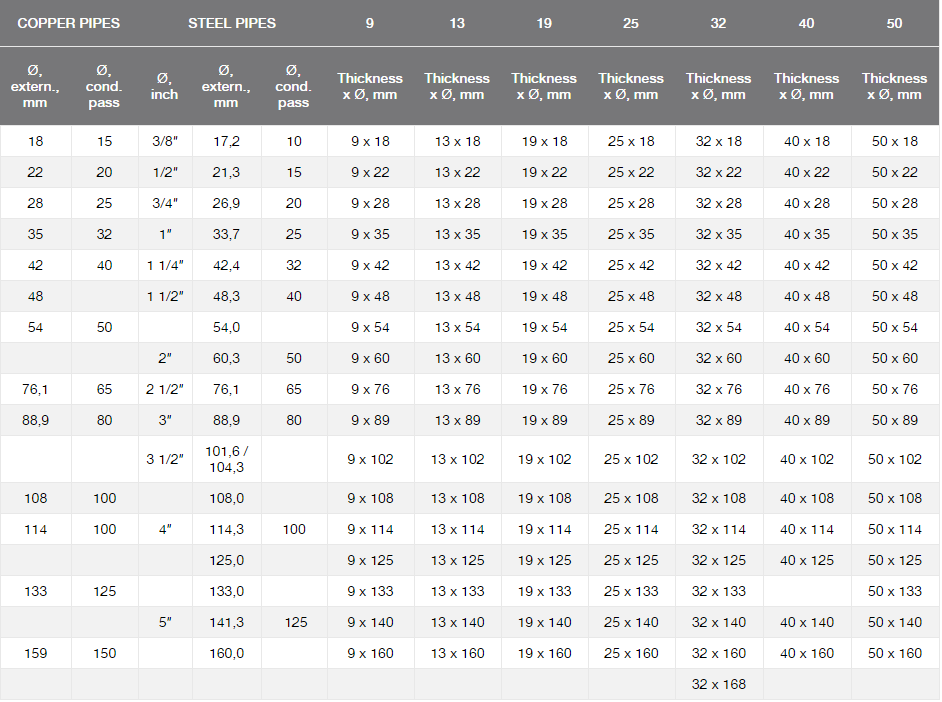
Task: Click the "40 x 125" cell
Action: click(806, 560)
